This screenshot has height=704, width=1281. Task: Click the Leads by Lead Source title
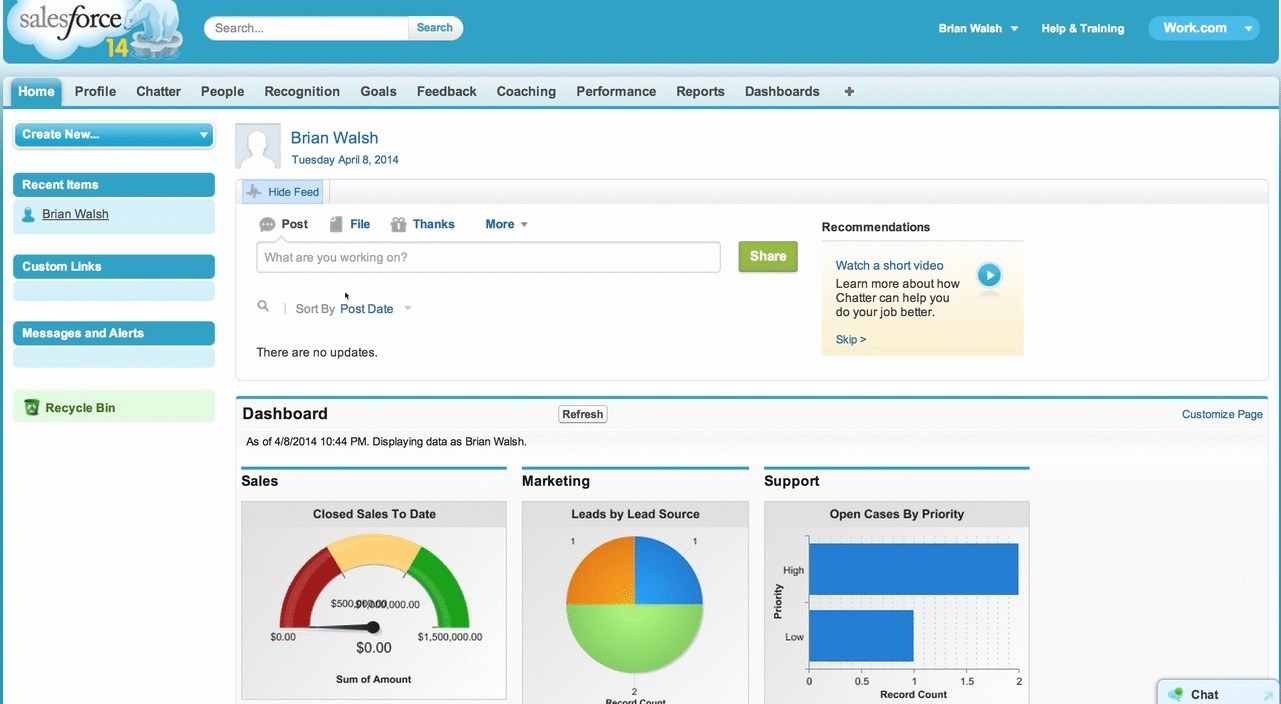point(635,514)
